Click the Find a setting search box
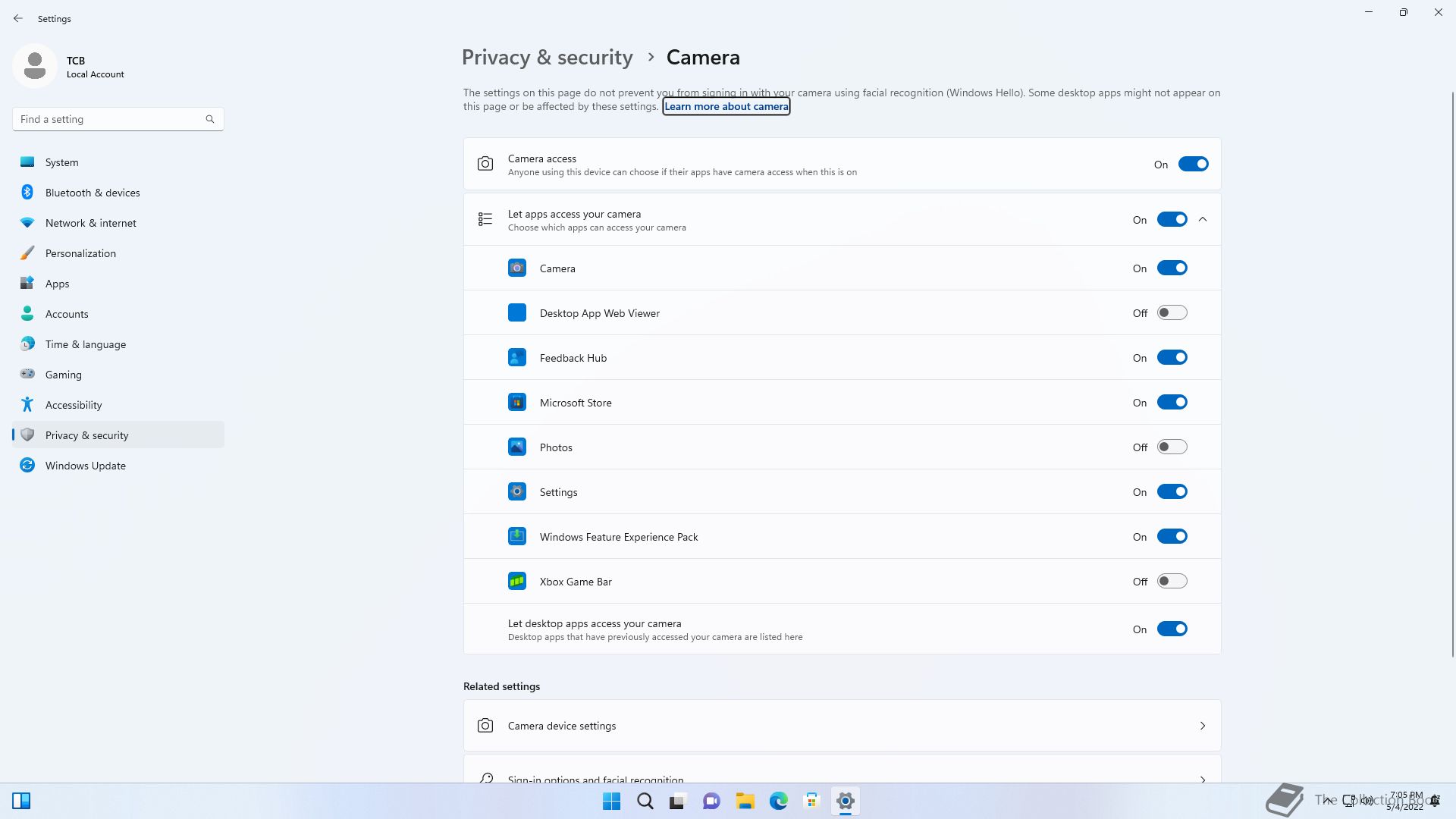The image size is (1456, 819). click(118, 119)
